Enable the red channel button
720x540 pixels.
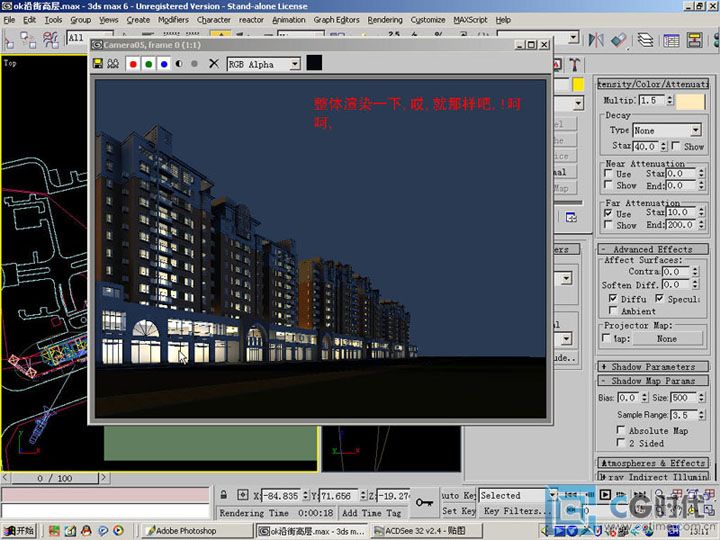pyautogui.click(x=133, y=63)
